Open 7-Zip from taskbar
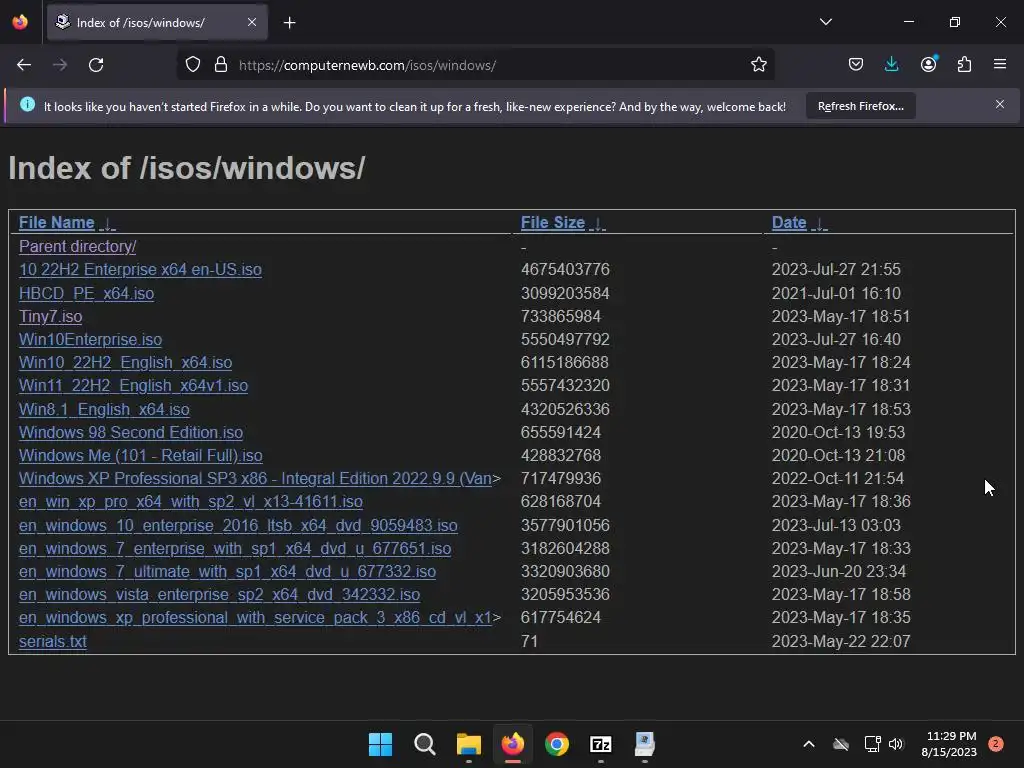The image size is (1024, 768). (x=601, y=744)
